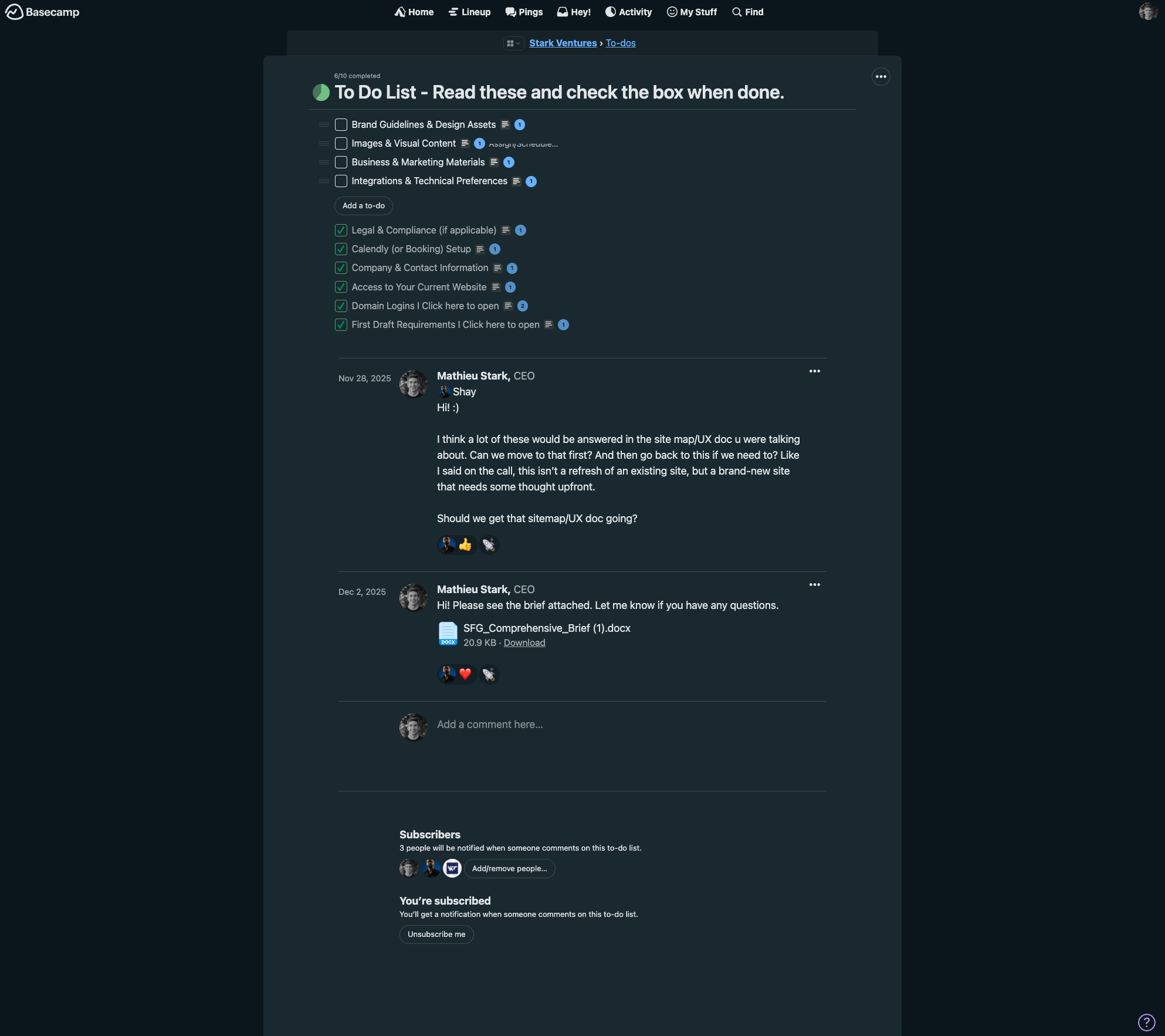
Task: Go to the Activity tab
Action: [x=628, y=12]
